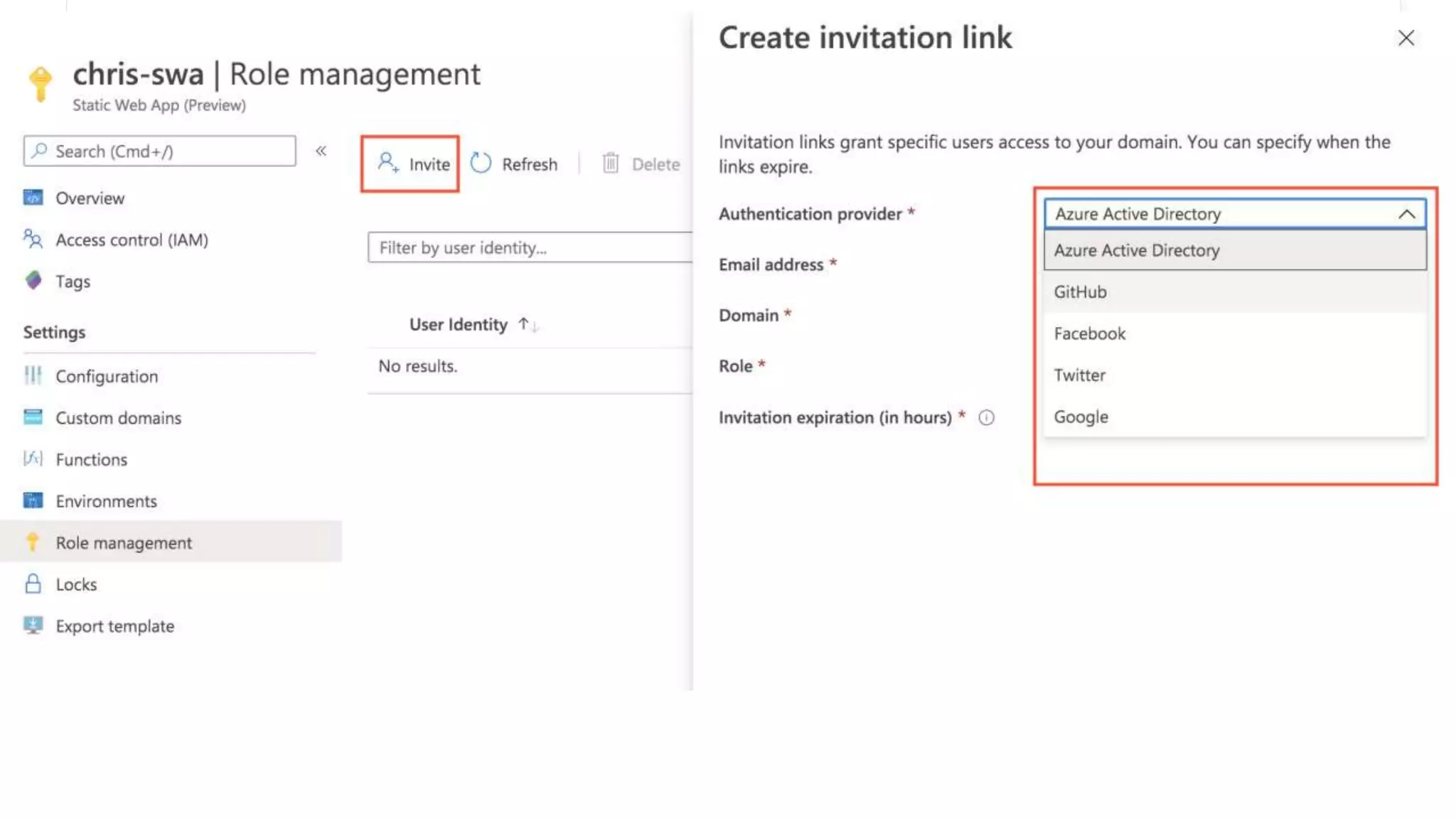
Task: Click the Overview icon in sidebar
Action: (33, 198)
